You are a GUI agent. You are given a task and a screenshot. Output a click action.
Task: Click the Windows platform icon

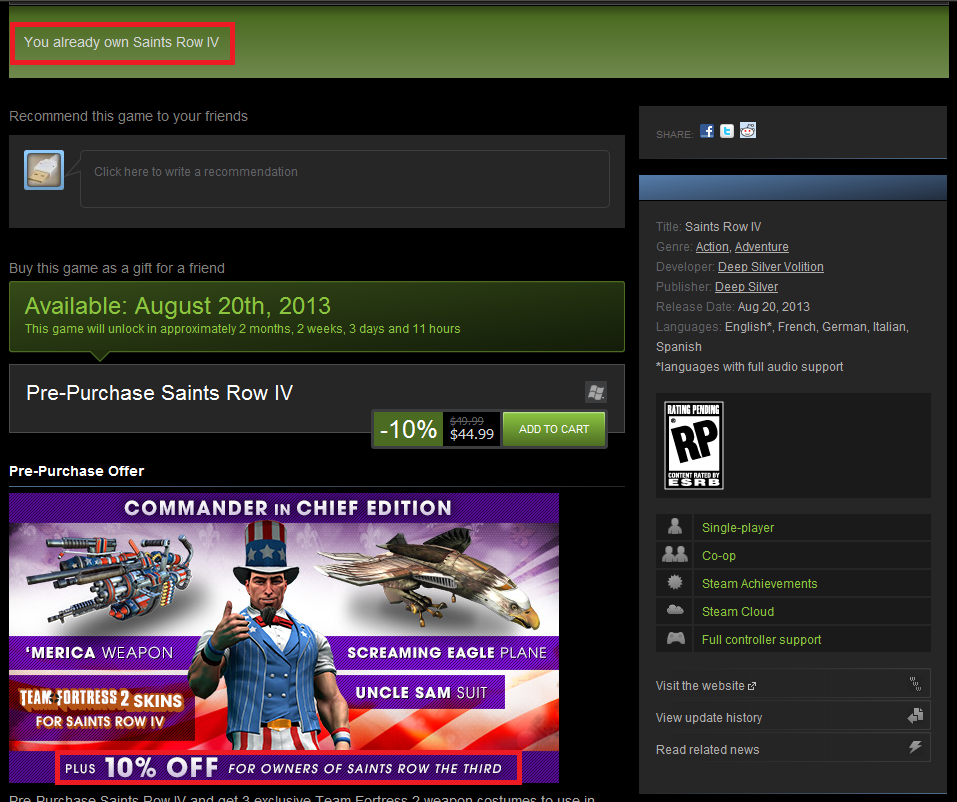click(596, 392)
